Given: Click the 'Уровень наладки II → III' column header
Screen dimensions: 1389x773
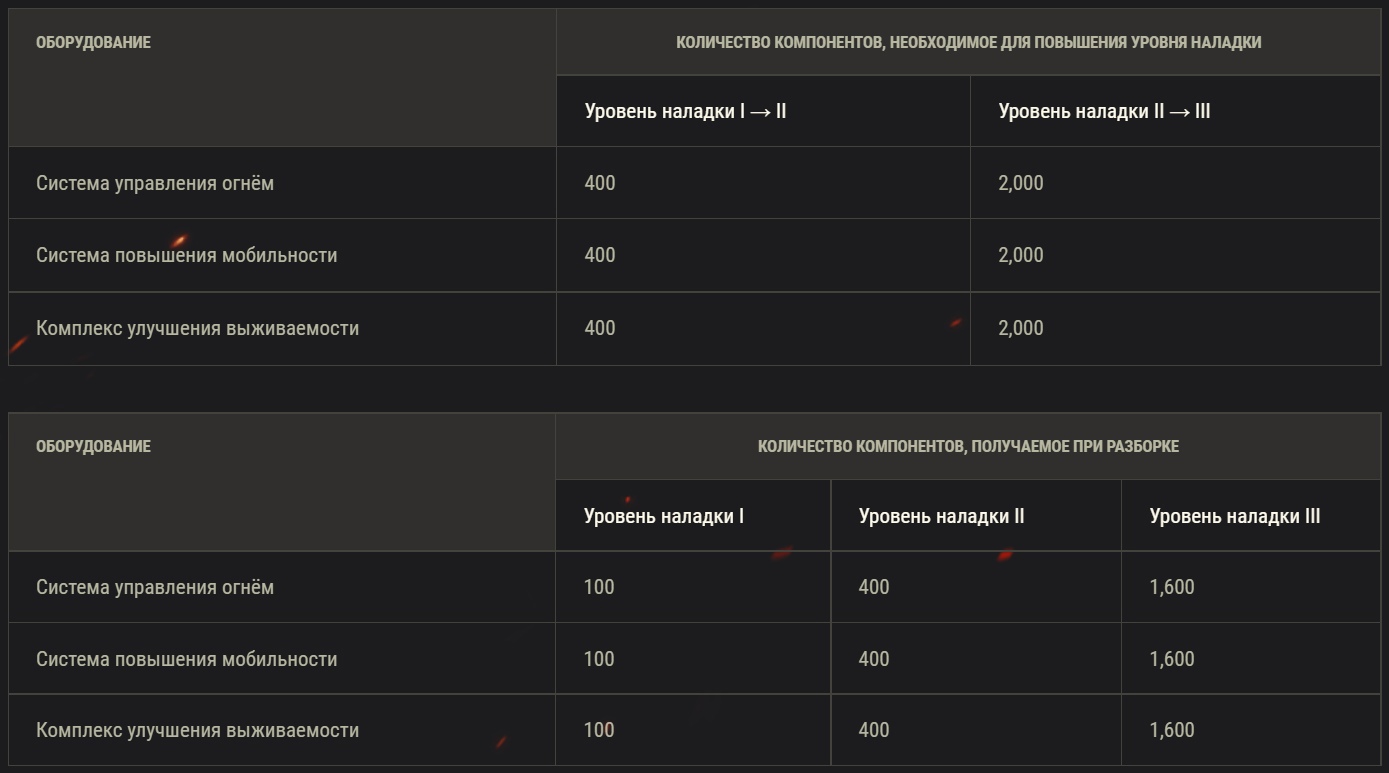Looking at the screenshot, I should (x=1104, y=111).
